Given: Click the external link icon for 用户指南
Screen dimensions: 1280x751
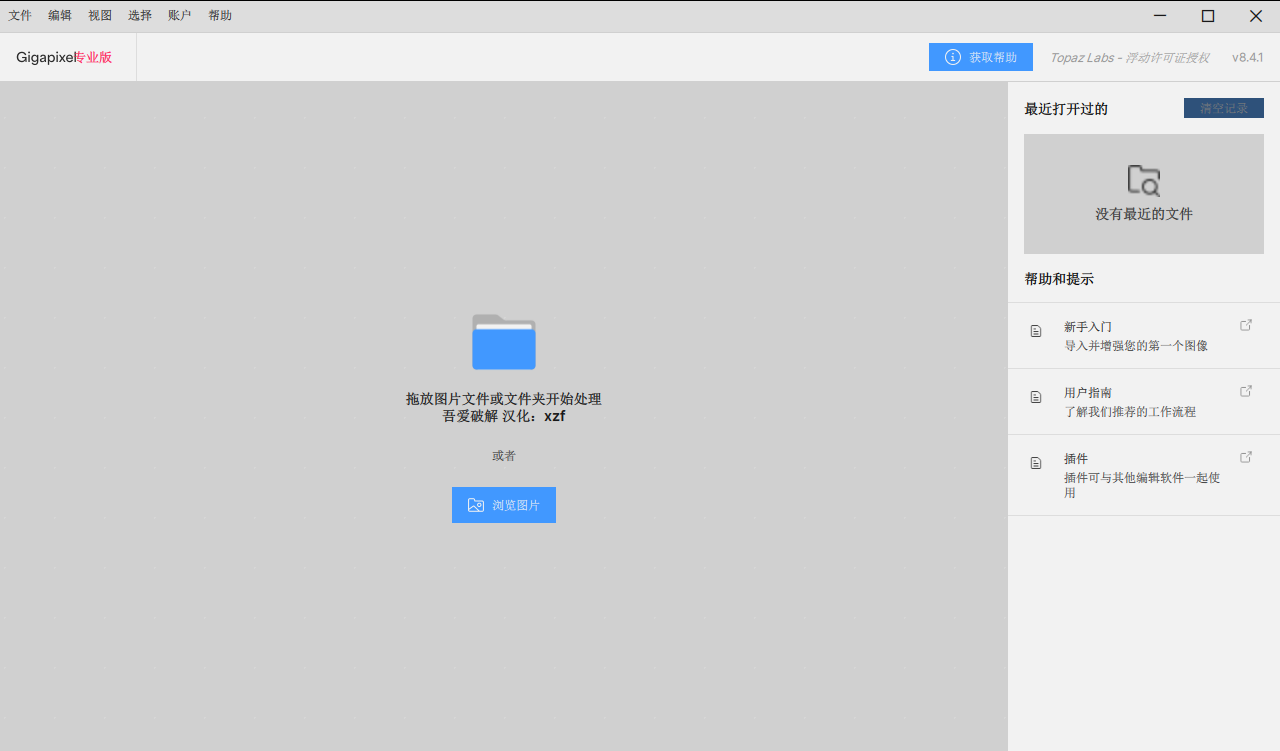Looking at the screenshot, I should coord(1246,391).
